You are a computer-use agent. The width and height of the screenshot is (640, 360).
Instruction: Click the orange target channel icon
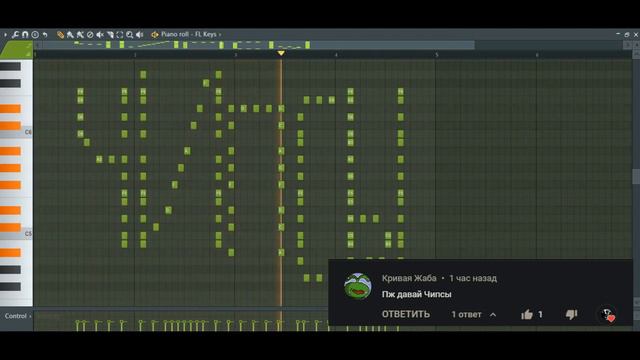(155, 35)
